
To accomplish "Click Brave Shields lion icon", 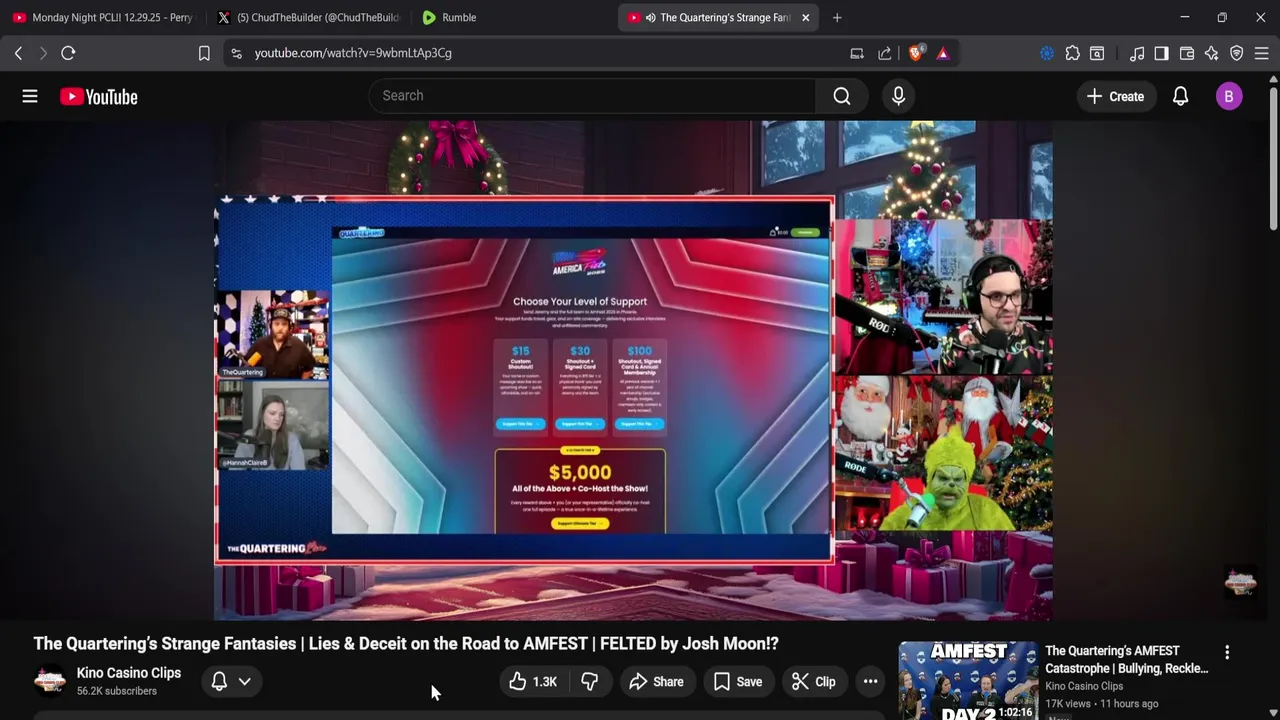I will point(916,53).
